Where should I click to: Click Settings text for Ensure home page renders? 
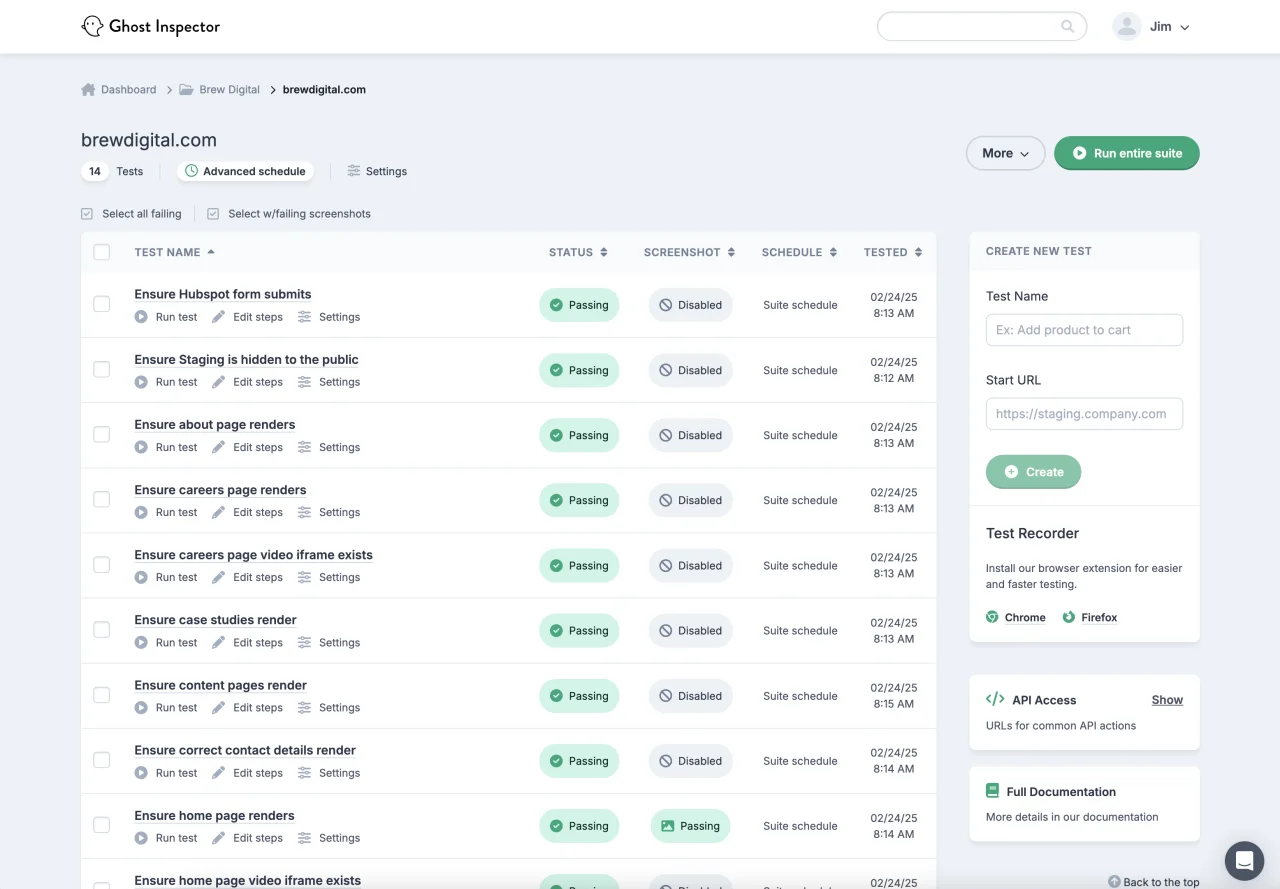[x=339, y=838]
